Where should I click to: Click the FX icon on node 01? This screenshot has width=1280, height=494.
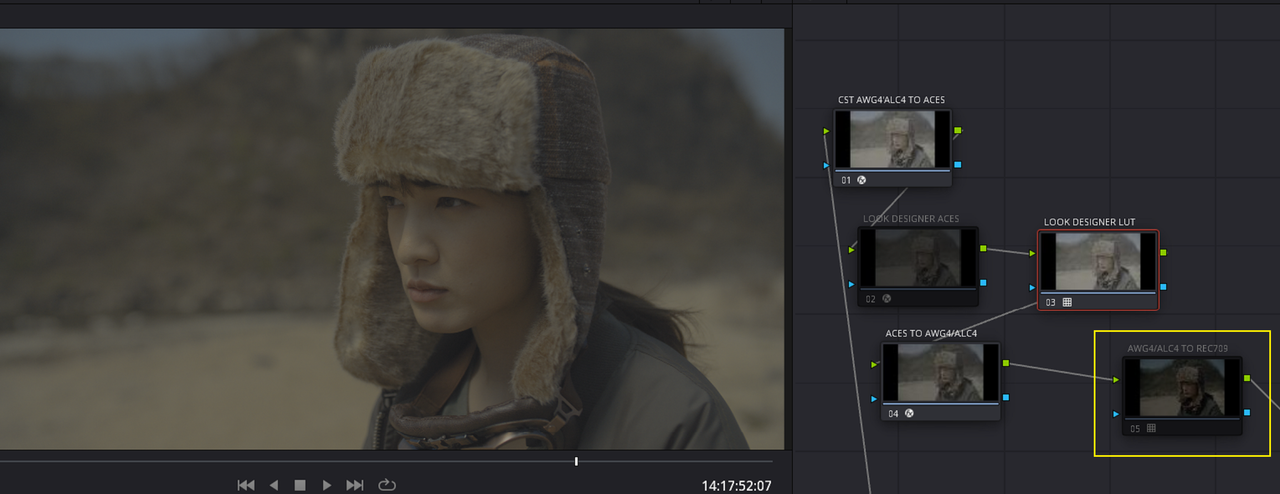(x=862, y=180)
